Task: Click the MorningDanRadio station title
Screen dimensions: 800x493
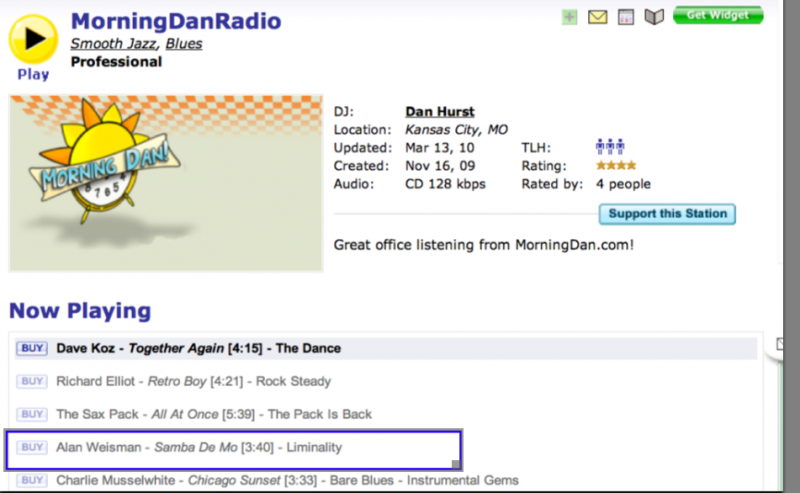Action: 175,21
